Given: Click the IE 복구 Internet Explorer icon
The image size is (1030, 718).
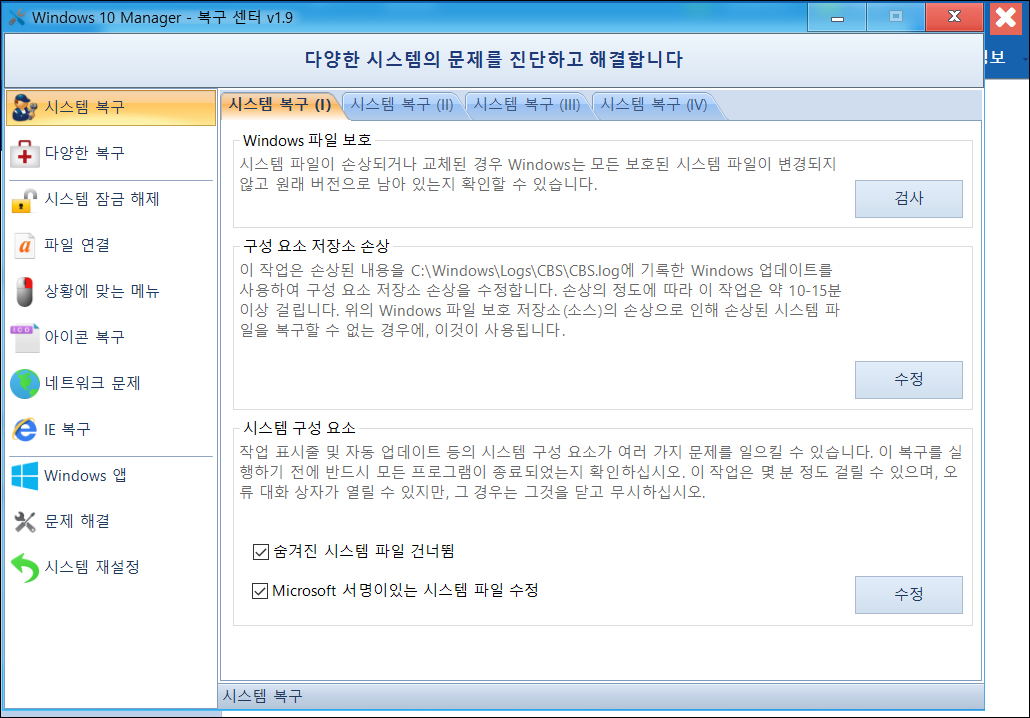Looking at the screenshot, I should click(x=25, y=430).
